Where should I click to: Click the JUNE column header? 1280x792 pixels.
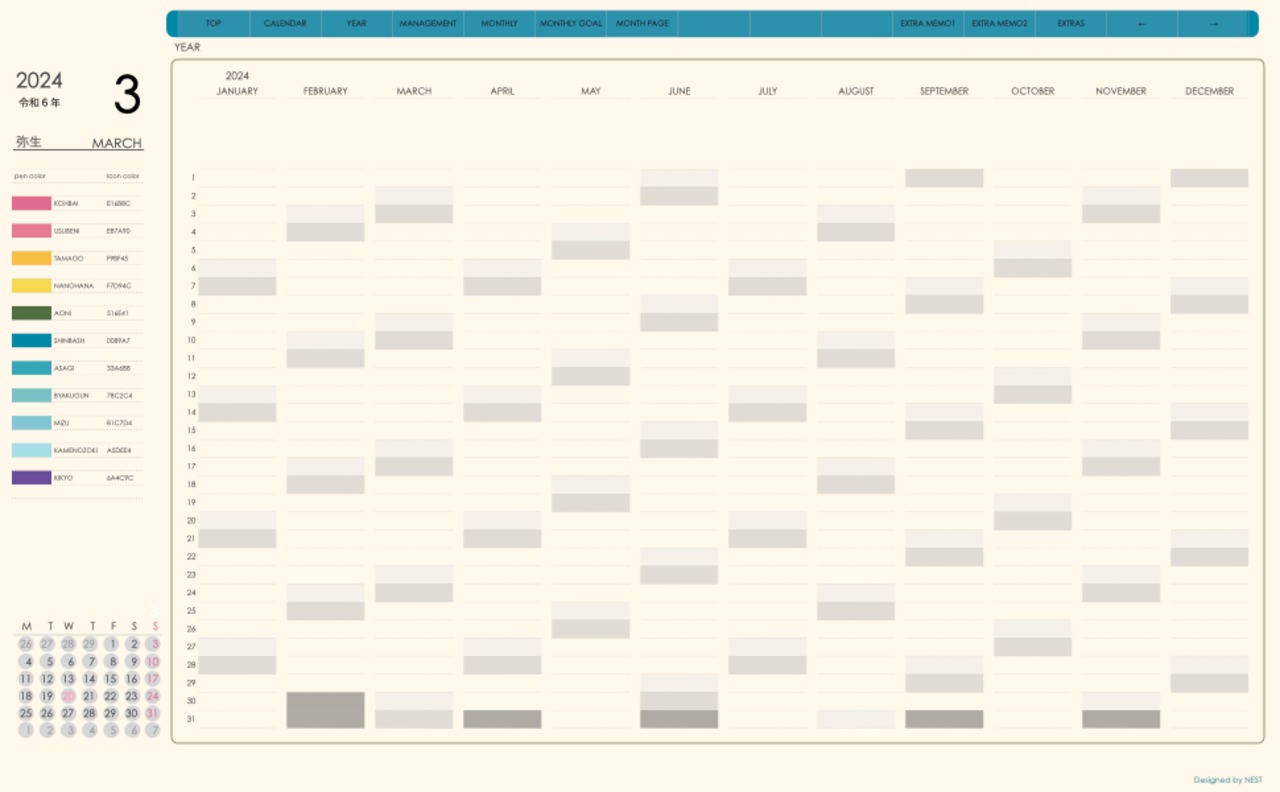[679, 91]
